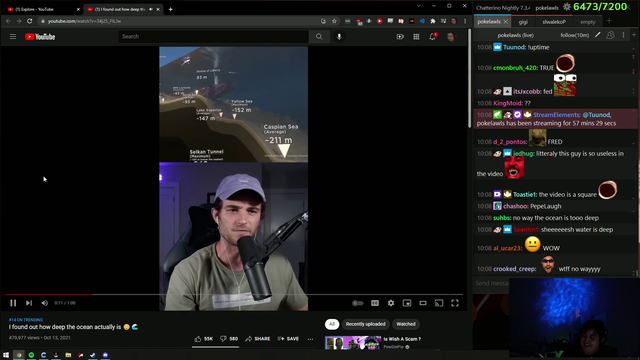Screen dimensions: 640x360
Task: Focus the YouTube search box
Action: pyautogui.click(x=213, y=37)
